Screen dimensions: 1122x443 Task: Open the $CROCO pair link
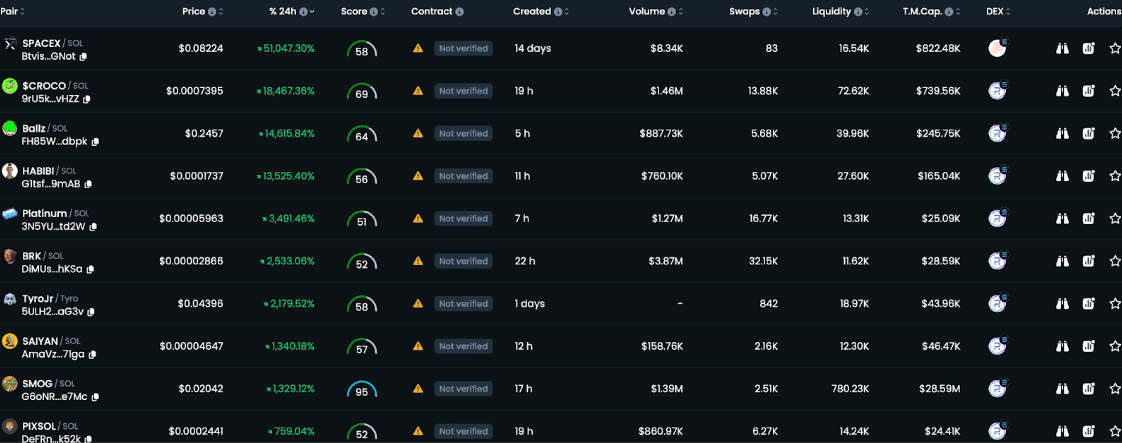point(45,86)
